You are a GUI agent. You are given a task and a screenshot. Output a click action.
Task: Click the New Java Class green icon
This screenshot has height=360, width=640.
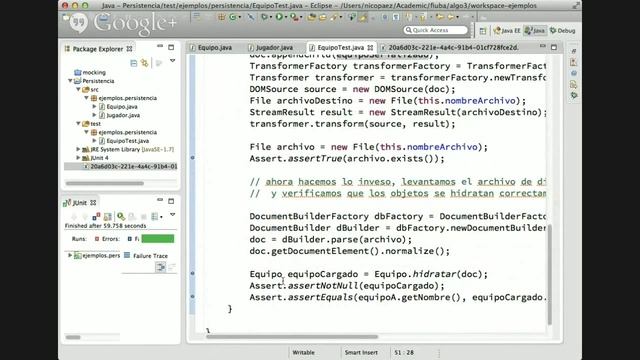tap(233, 17)
